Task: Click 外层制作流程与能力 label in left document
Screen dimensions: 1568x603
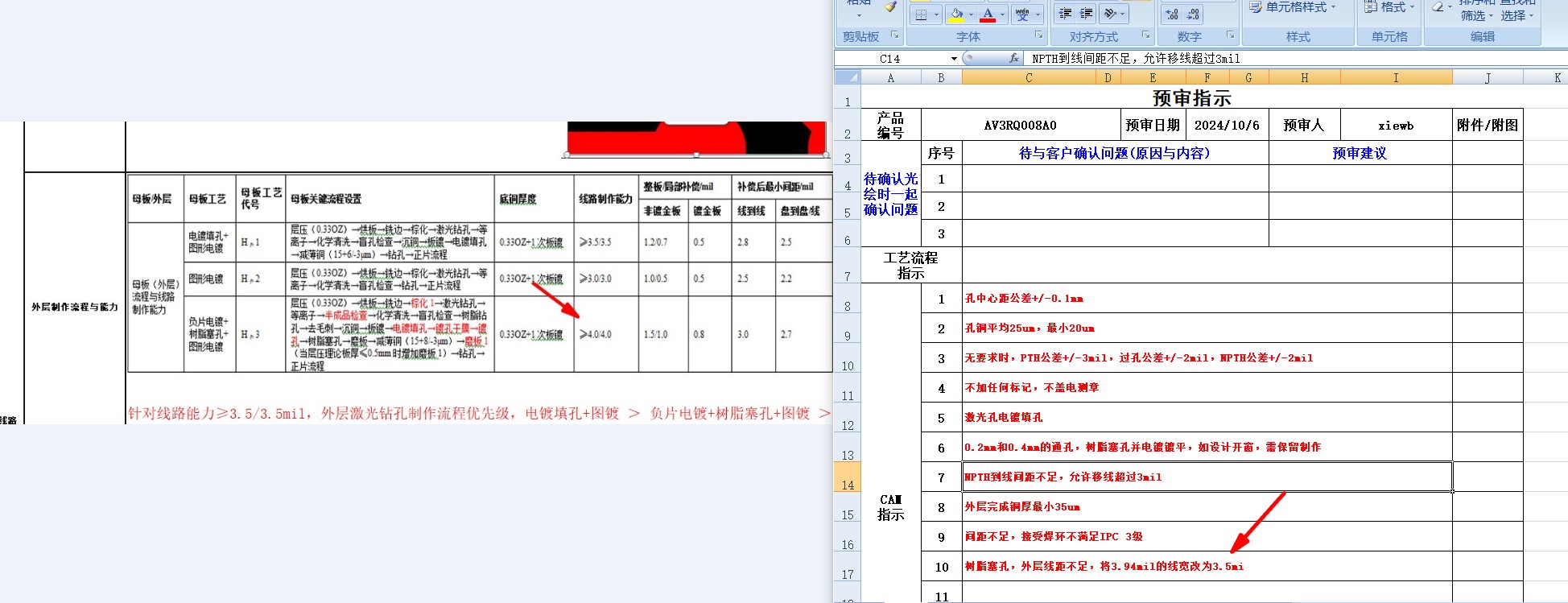Action: pyautogui.click(x=75, y=307)
